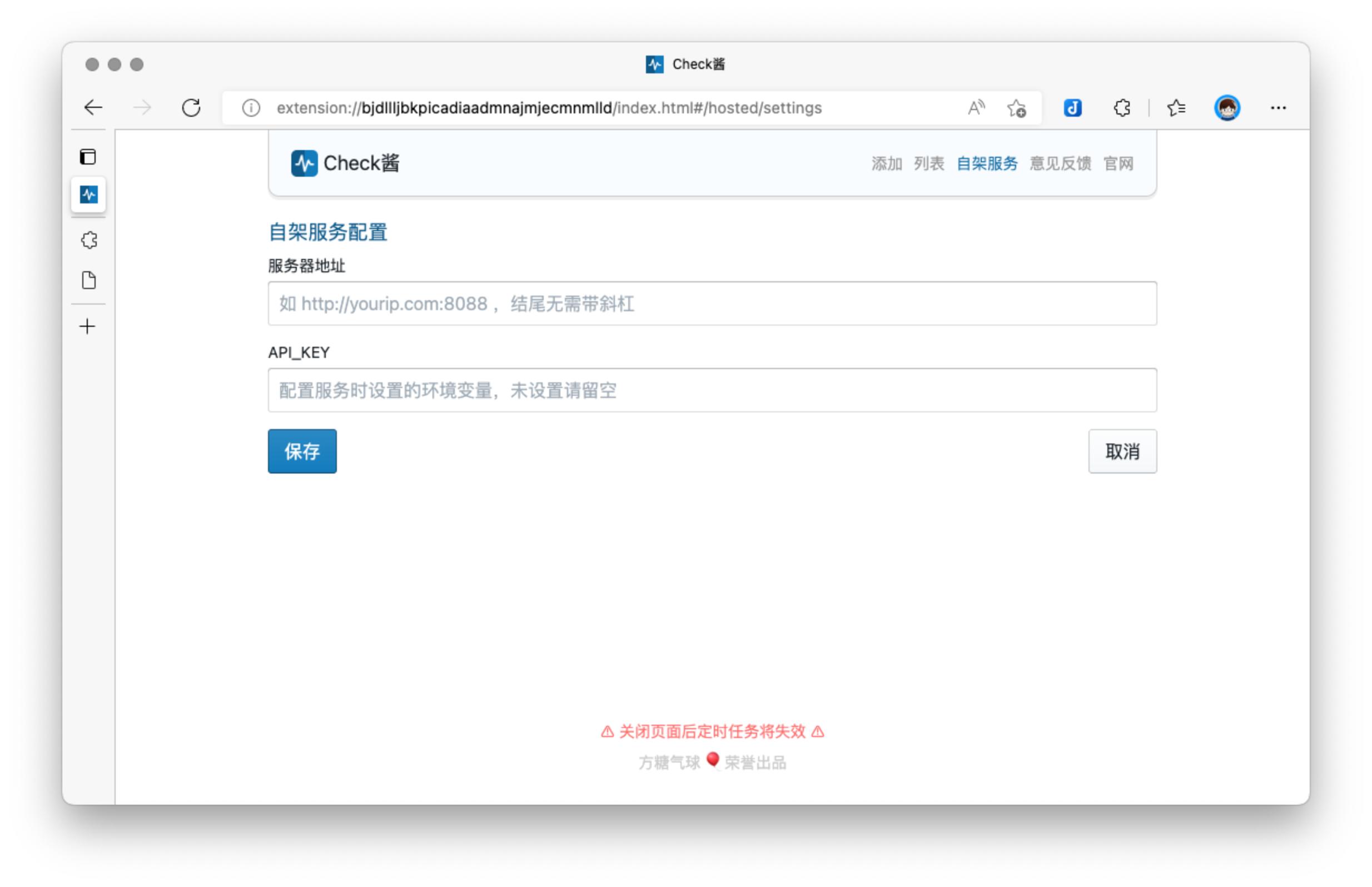Click the document icon in the Edge sidebar
1372x887 pixels.
pos(87,281)
